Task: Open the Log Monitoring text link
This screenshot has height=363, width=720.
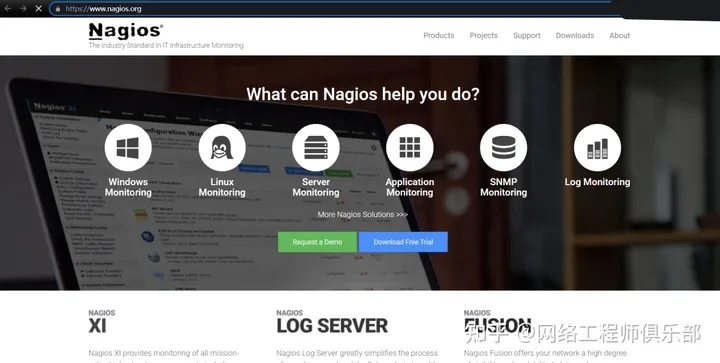Action: click(x=597, y=182)
